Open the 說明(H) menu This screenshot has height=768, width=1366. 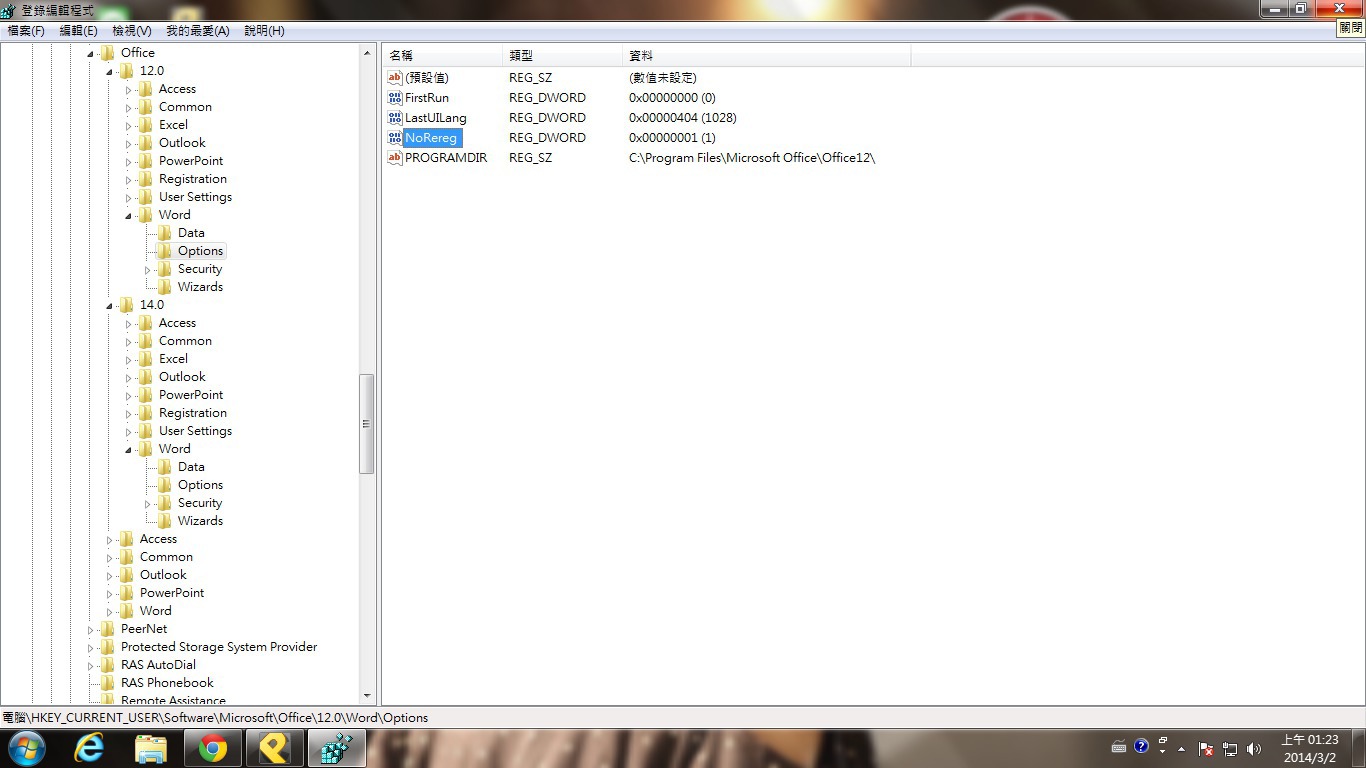[x=265, y=31]
